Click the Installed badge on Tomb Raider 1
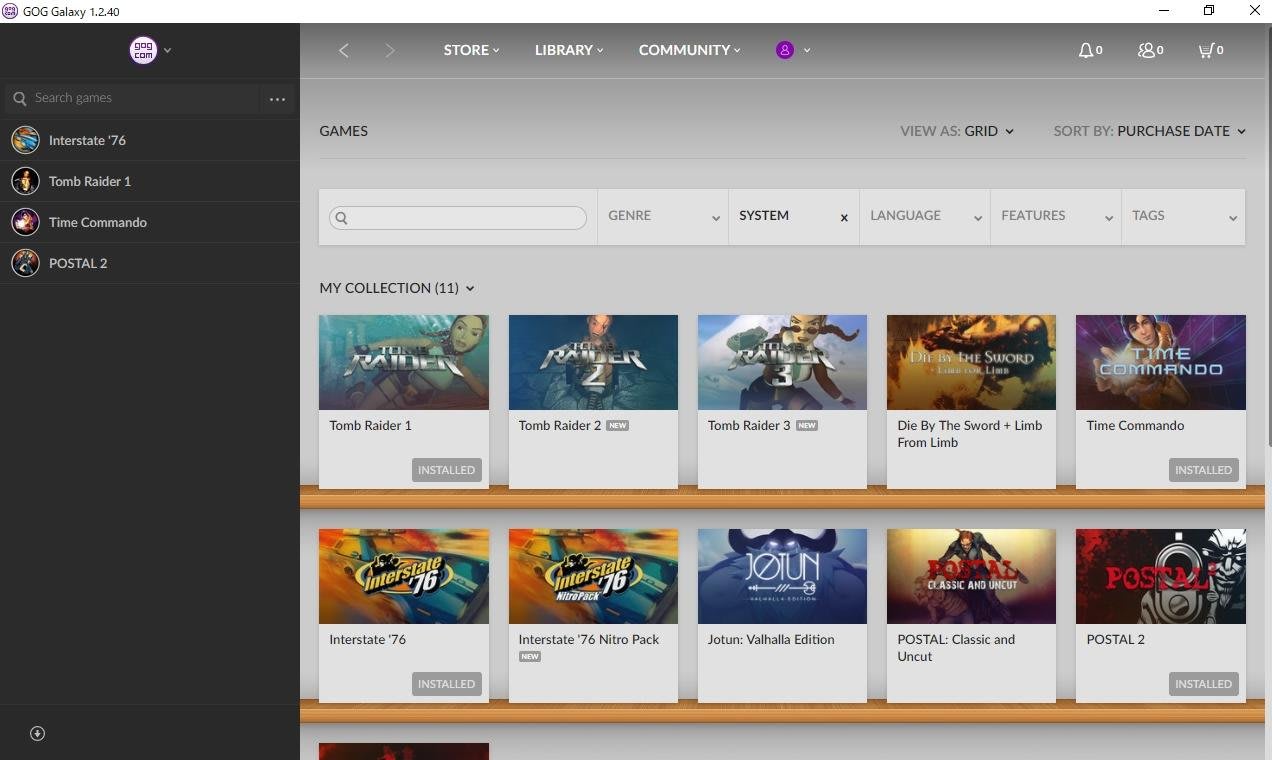Screen dimensions: 1272x760 coord(446,470)
